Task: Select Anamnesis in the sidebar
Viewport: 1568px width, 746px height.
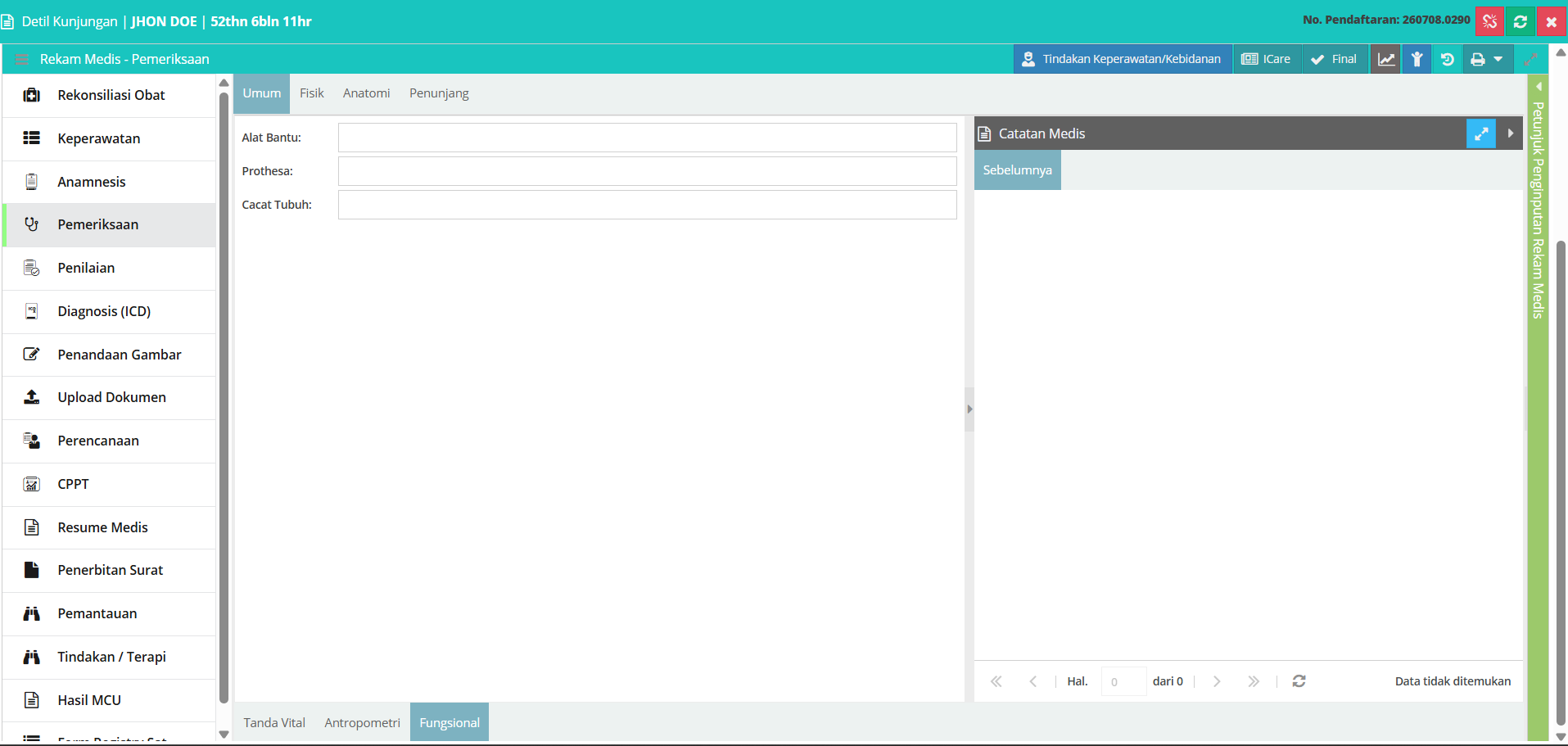Action: click(x=110, y=182)
